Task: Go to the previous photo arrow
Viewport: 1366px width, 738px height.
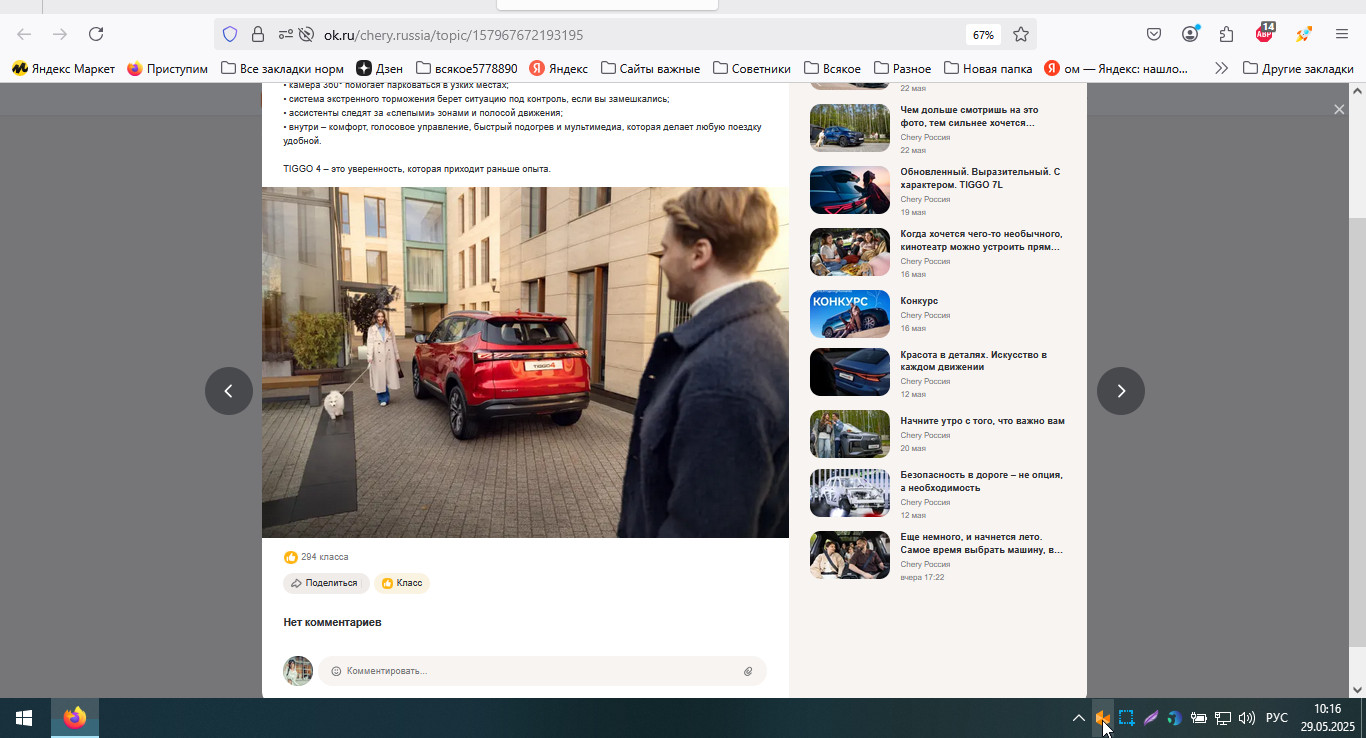Action: (x=229, y=391)
